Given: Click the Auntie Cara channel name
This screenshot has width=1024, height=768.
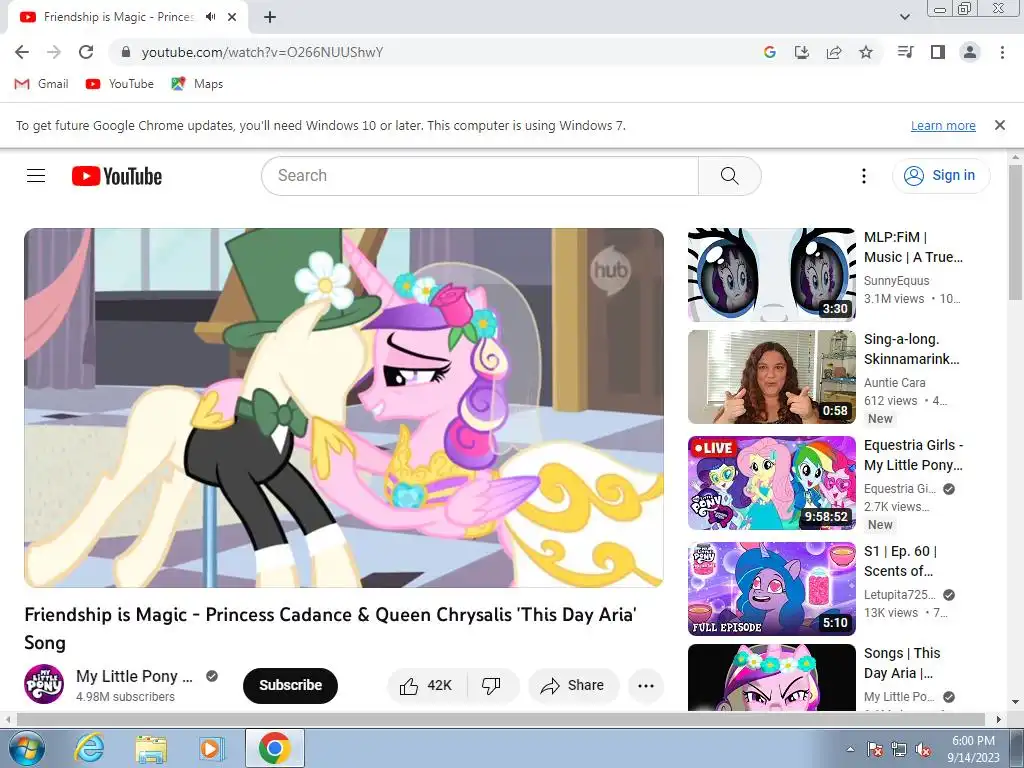Looking at the screenshot, I should click(894, 383).
